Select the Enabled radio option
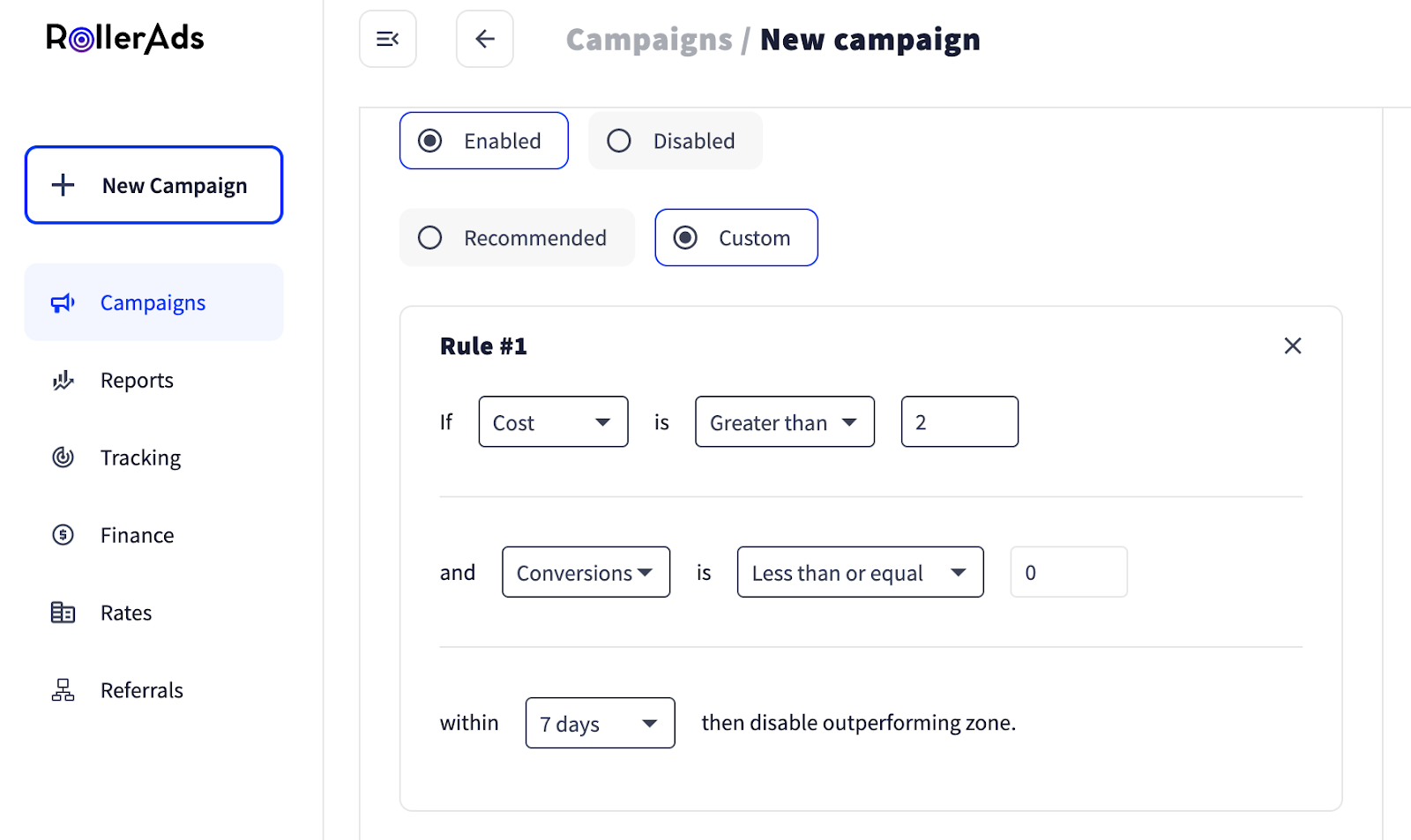Image resolution: width=1411 pixels, height=840 pixels. tap(430, 141)
